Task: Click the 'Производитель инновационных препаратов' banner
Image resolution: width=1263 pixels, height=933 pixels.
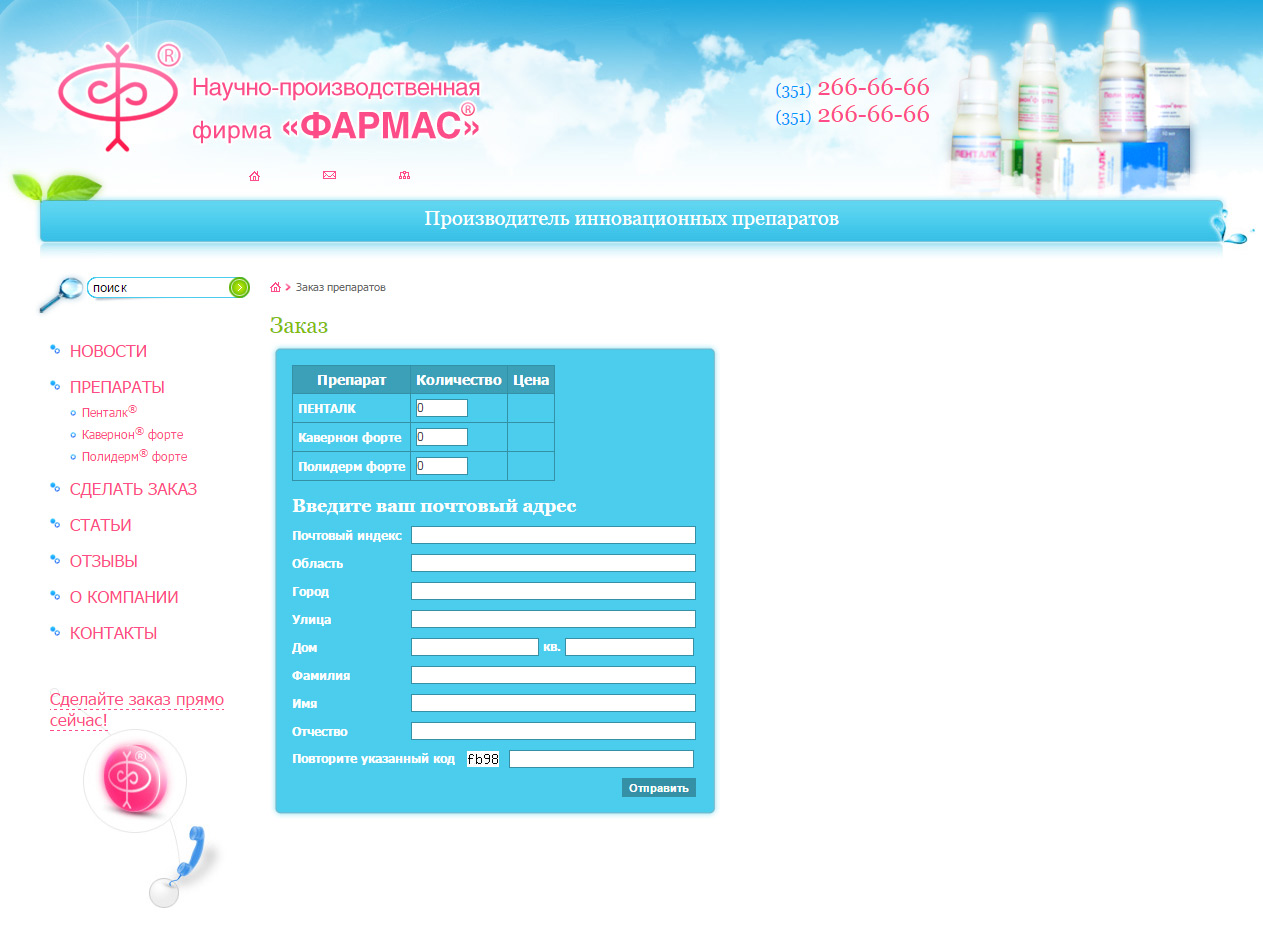Action: click(x=631, y=219)
